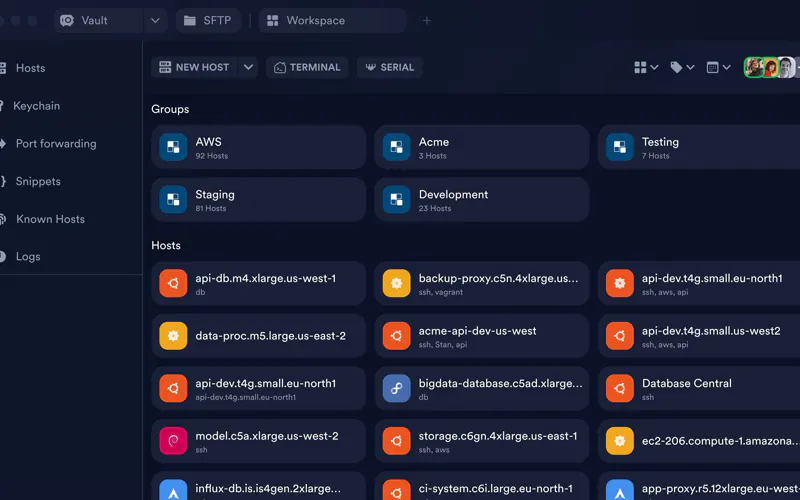This screenshot has height=500, width=800.
Task: Open the AWS group card
Action: pyautogui.click(x=259, y=147)
